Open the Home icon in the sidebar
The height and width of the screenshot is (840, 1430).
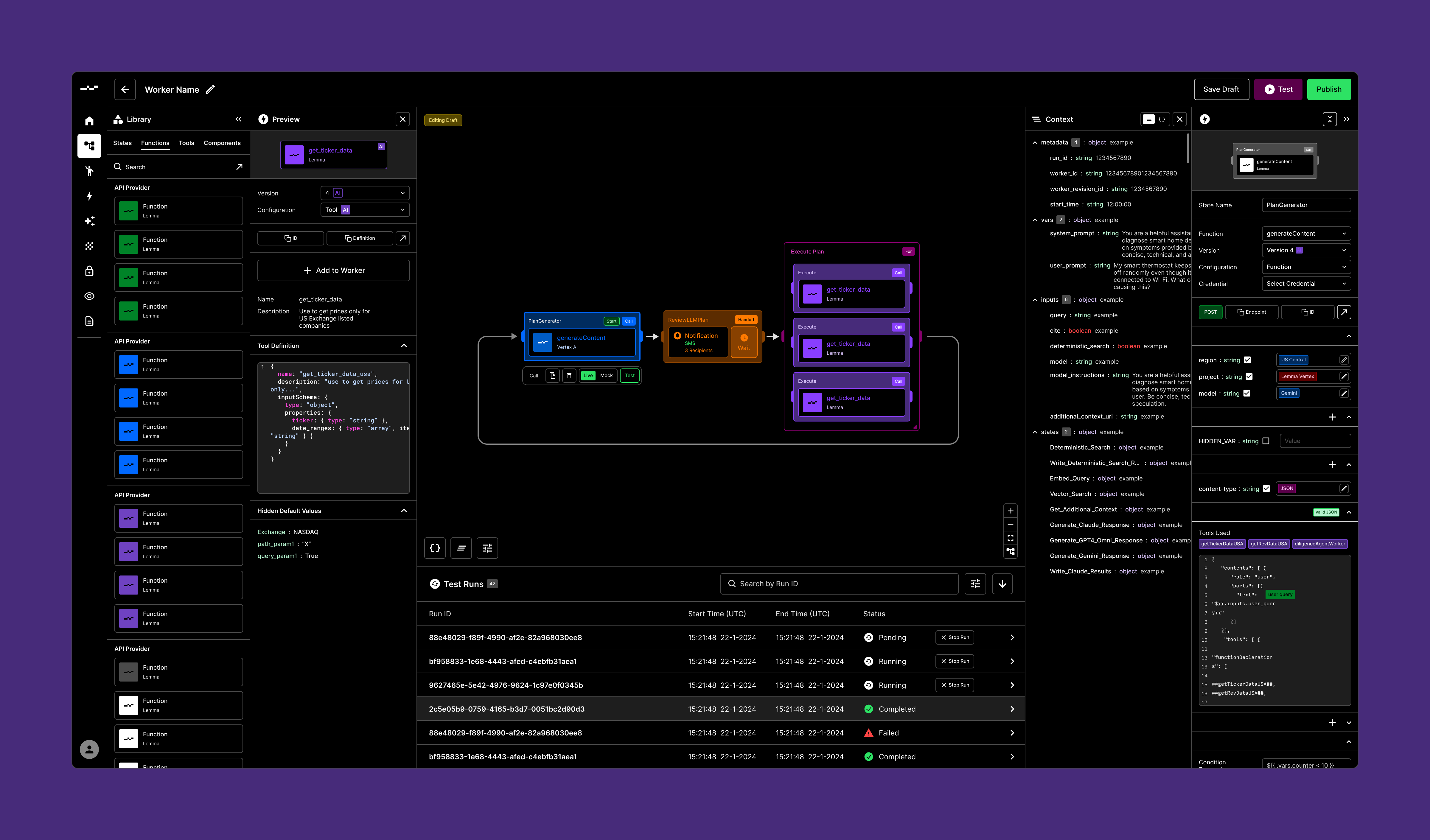coord(89,121)
